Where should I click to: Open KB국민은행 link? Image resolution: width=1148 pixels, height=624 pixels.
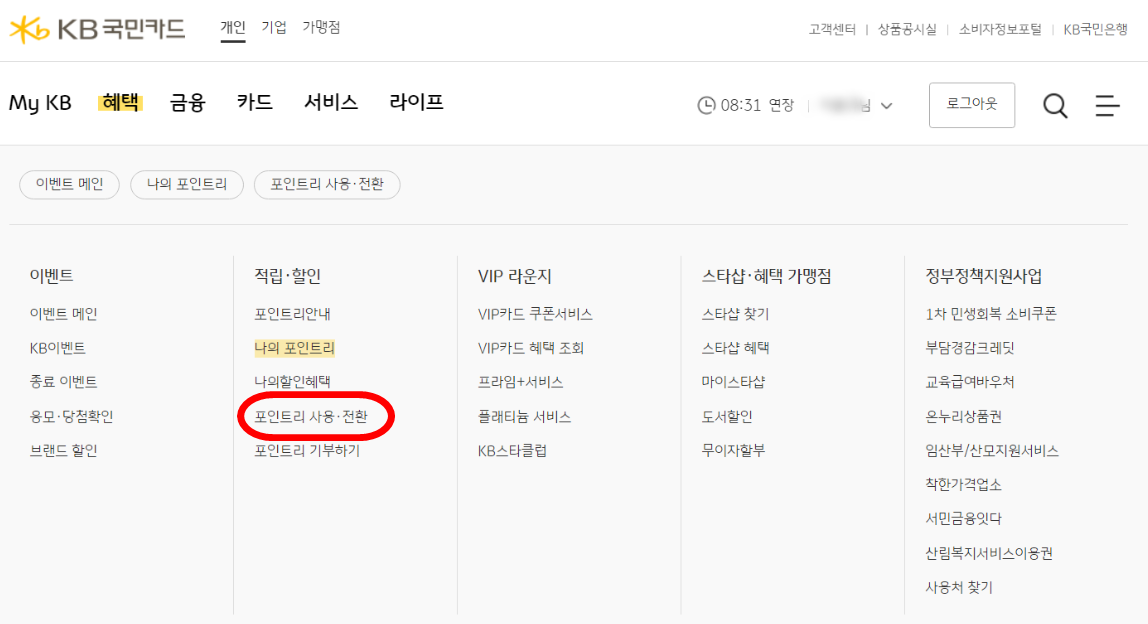1095,29
